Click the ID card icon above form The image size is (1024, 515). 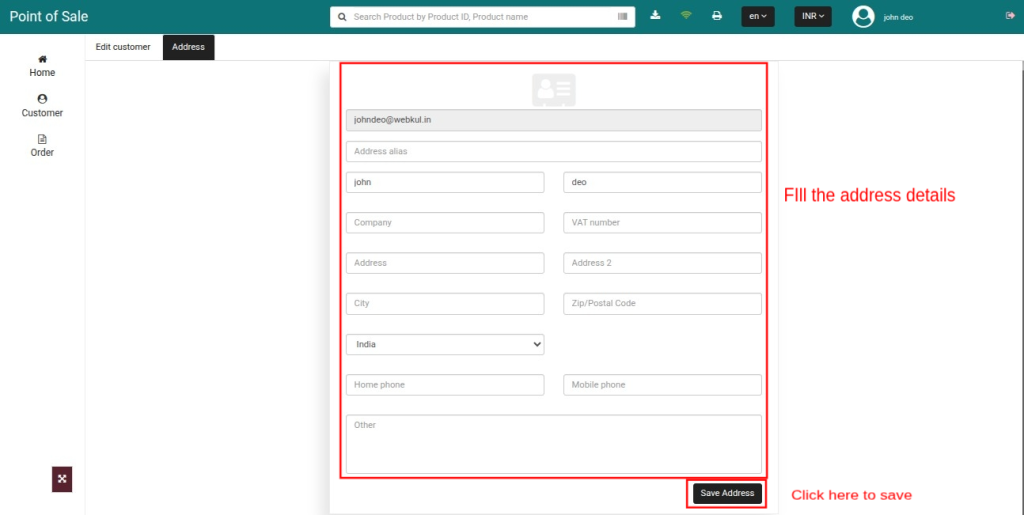(x=554, y=90)
